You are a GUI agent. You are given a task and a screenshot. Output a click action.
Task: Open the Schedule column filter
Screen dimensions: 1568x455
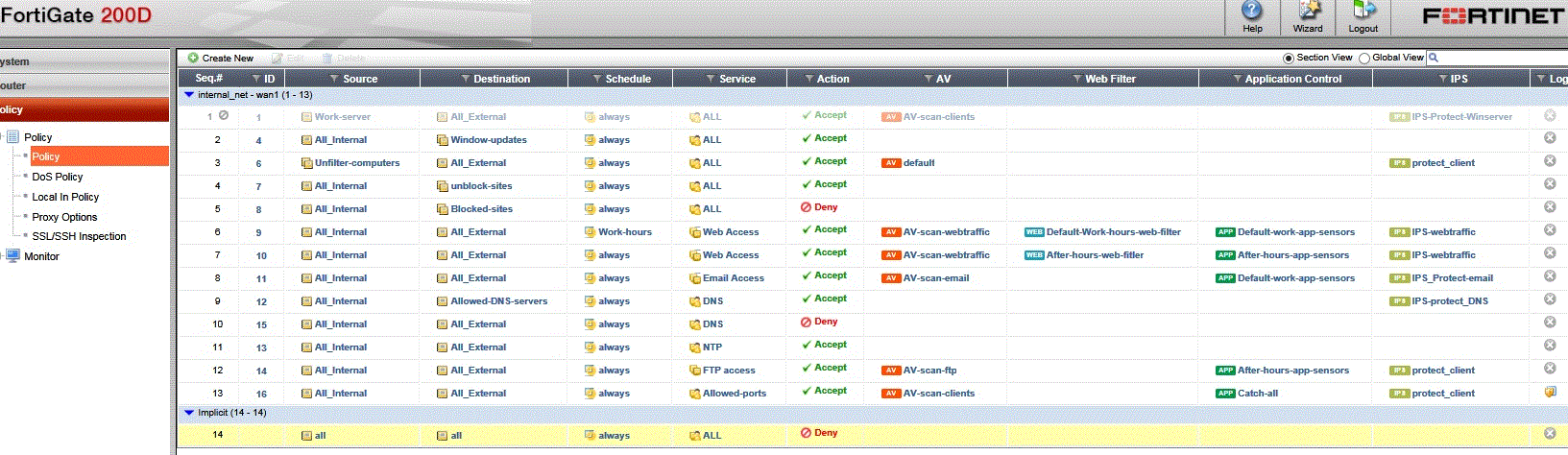pyautogui.click(x=597, y=79)
